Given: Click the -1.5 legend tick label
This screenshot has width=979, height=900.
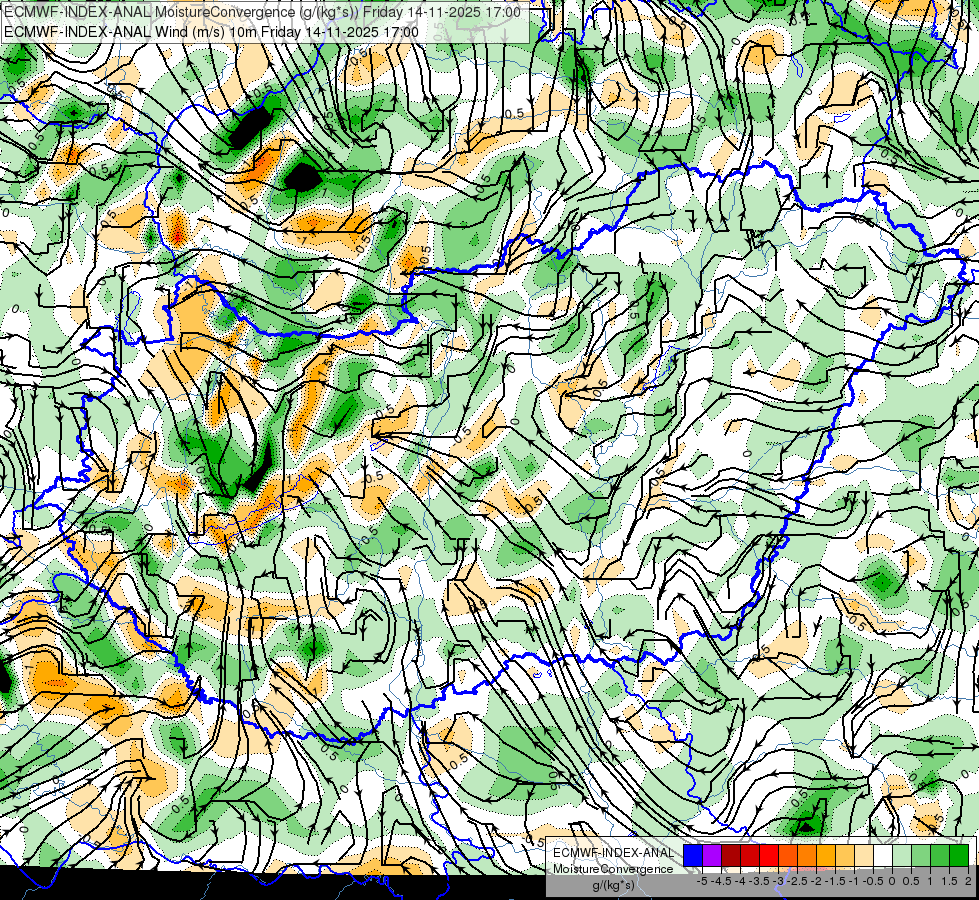Looking at the screenshot, I should (x=836, y=881).
